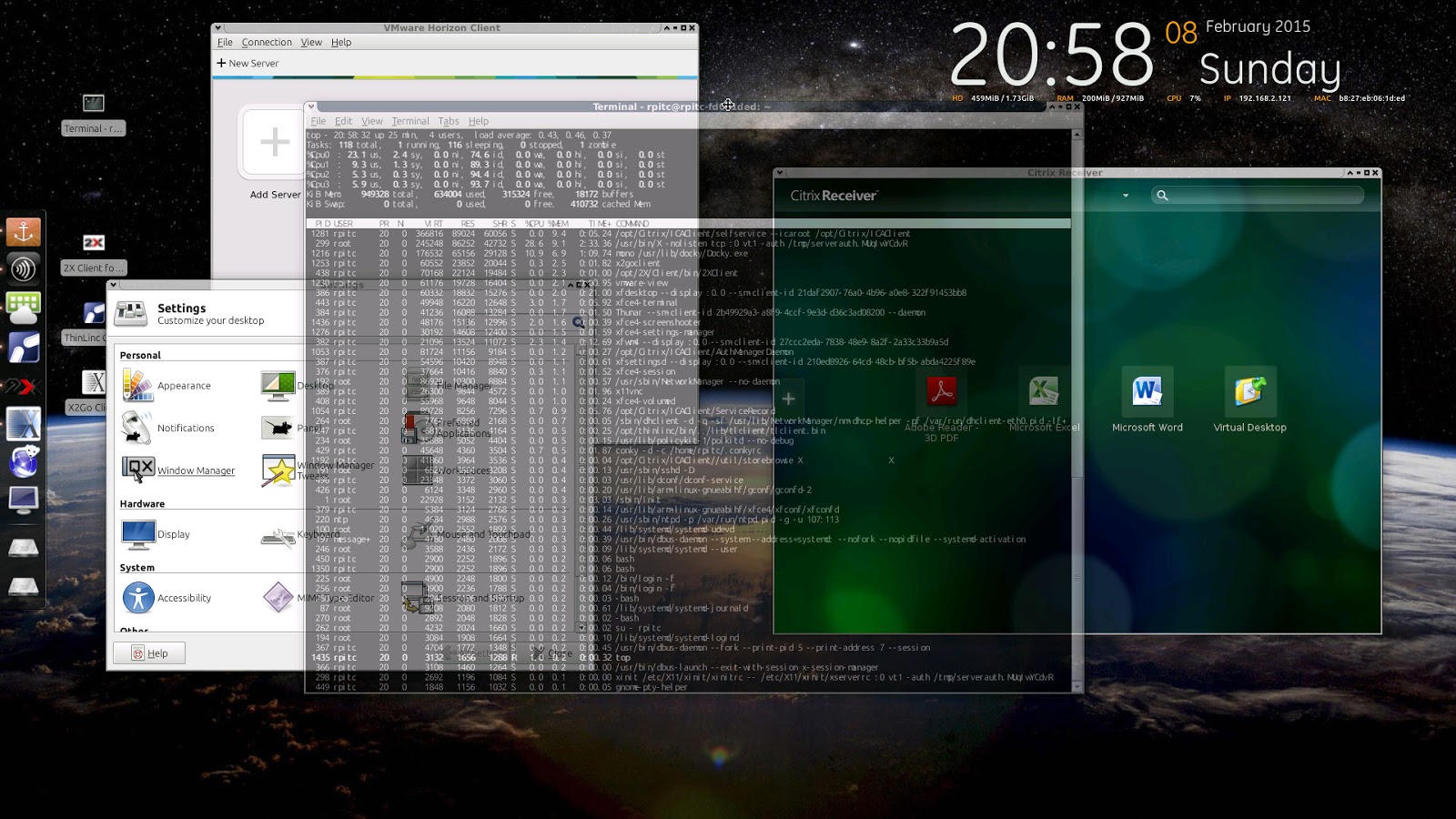This screenshot has width=1456, height=819.
Task: Click the New Server button
Action: point(248,64)
